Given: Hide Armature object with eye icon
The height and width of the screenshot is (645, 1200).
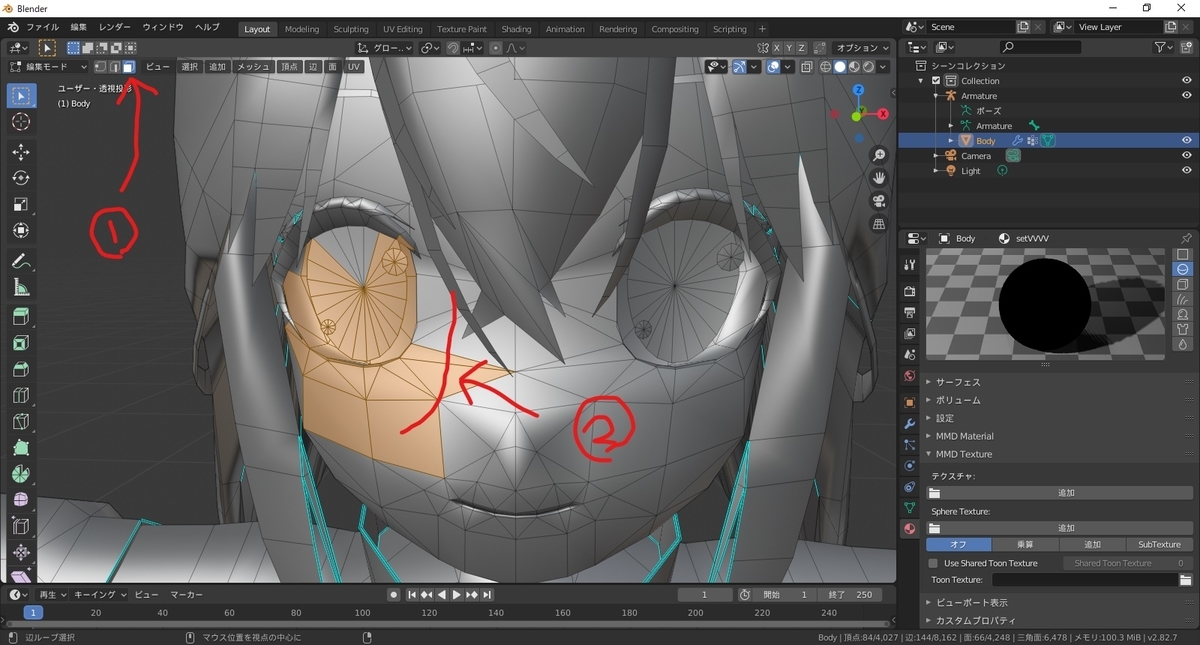Looking at the screenshot, I should click(x=1187, y=96).
